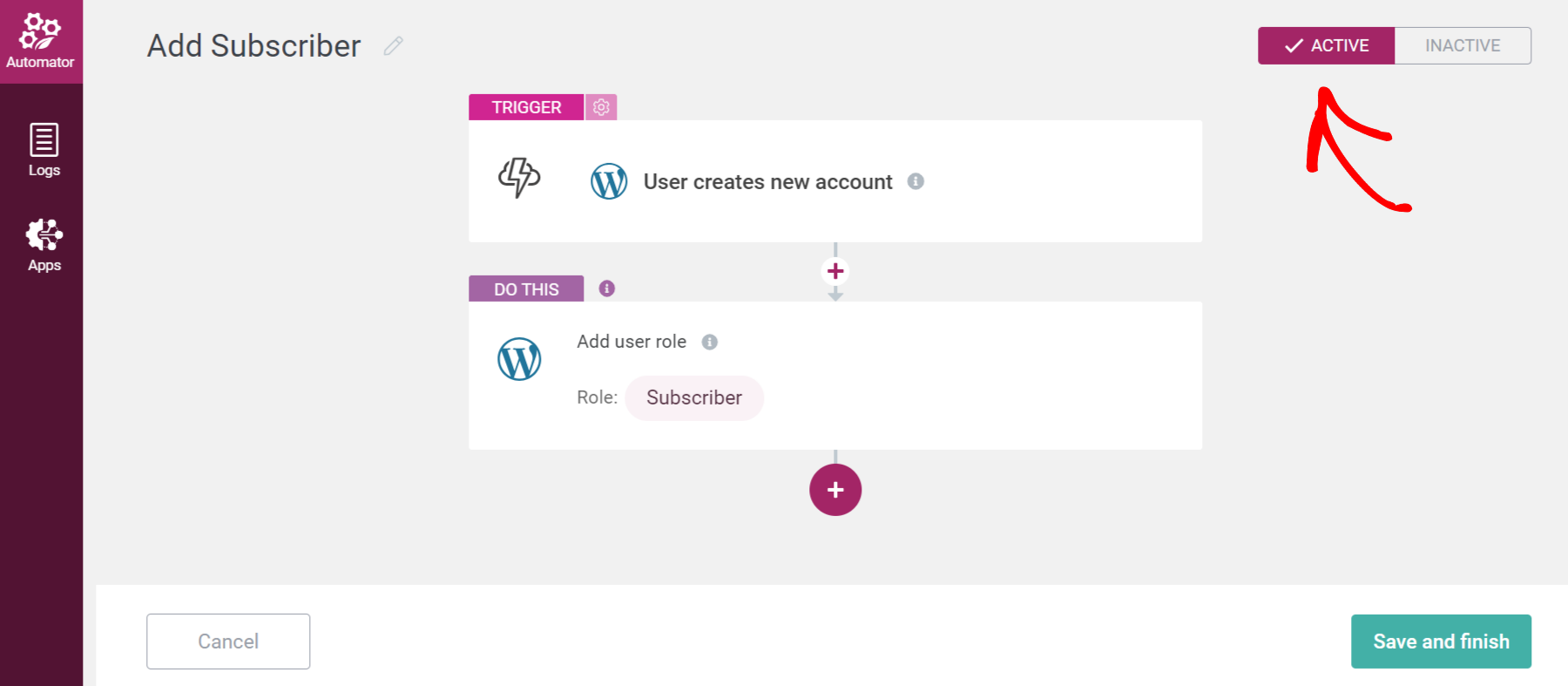Open trigger settings via the gear icon
Image resolution: width=1568 pixels, height=686 pixels.
[600, 106]
